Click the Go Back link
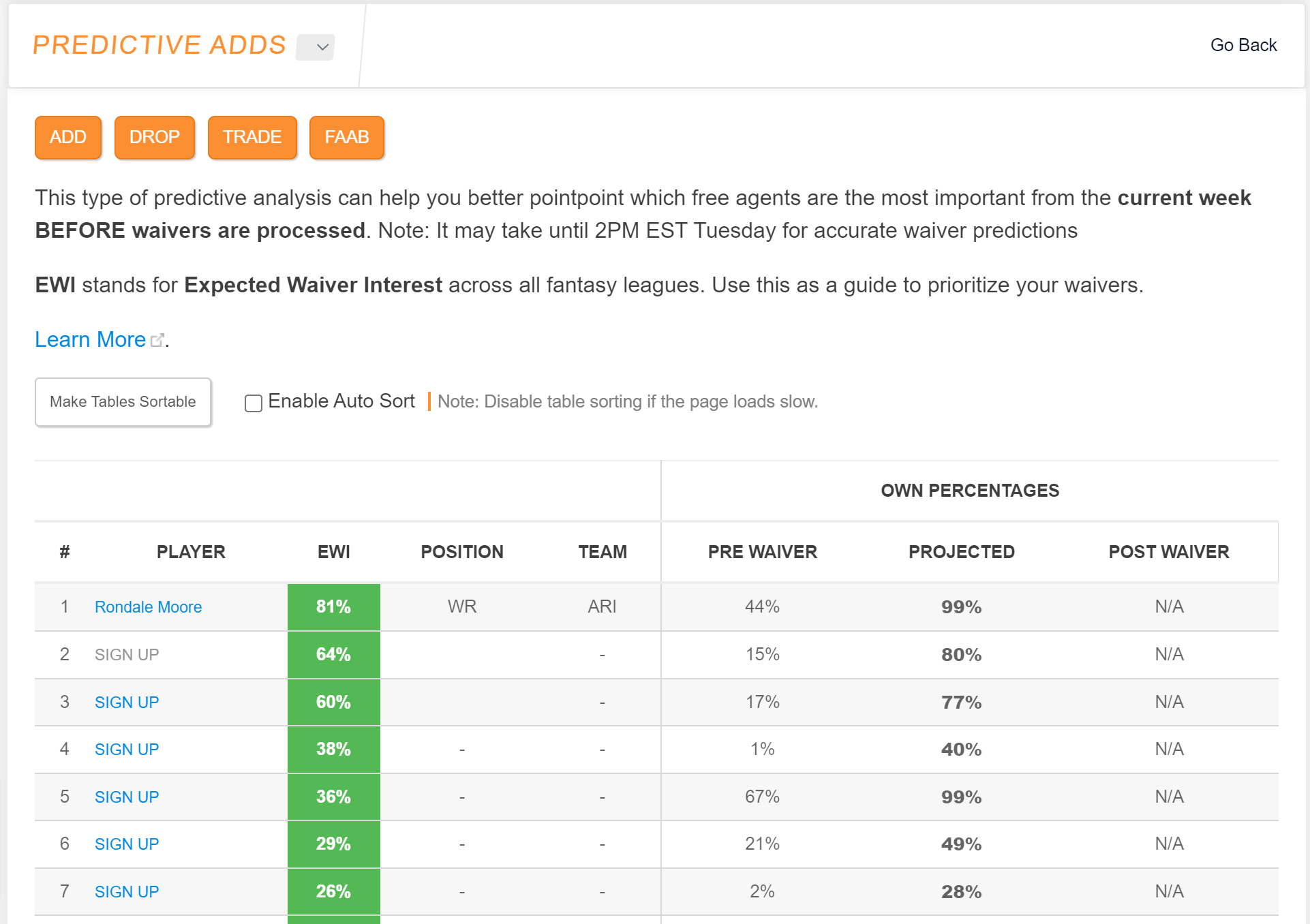 click(x=1243, y=45)
